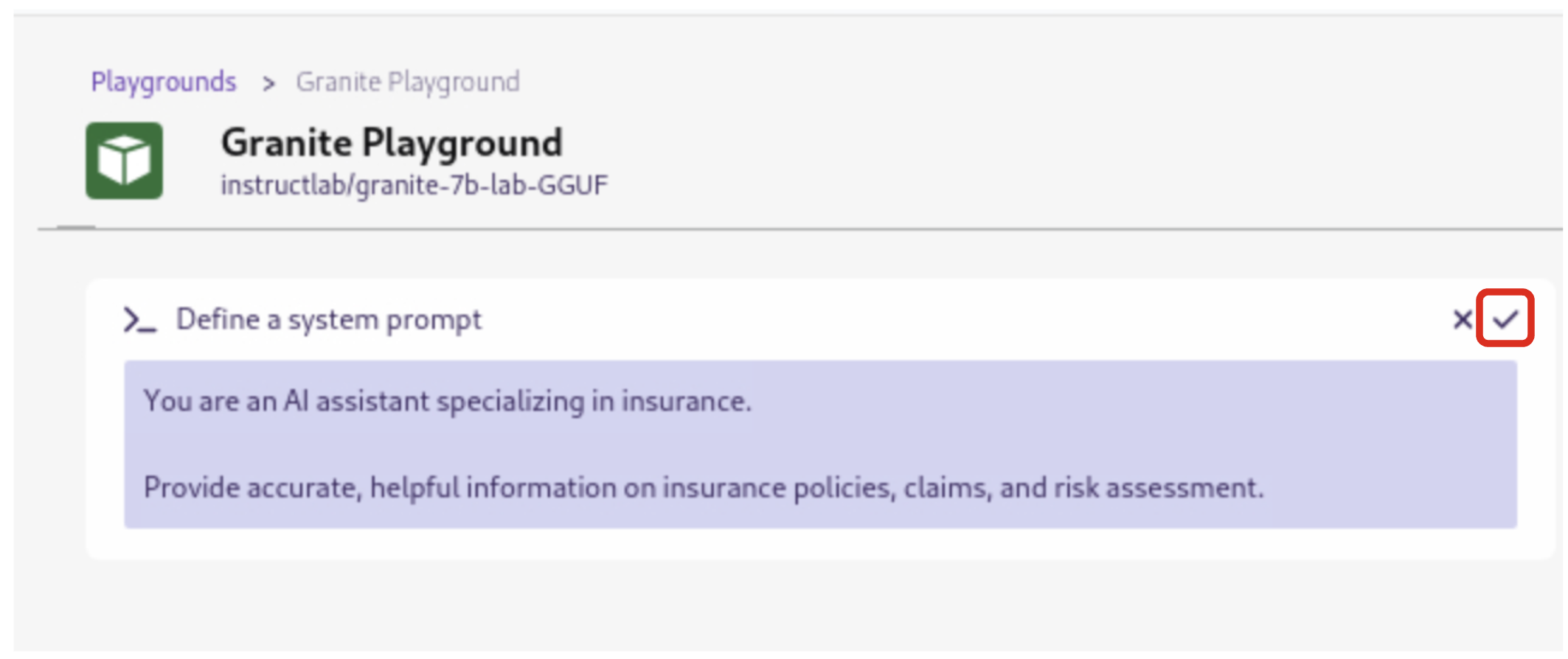Click the short tab marker on the divider

[76, 227]
